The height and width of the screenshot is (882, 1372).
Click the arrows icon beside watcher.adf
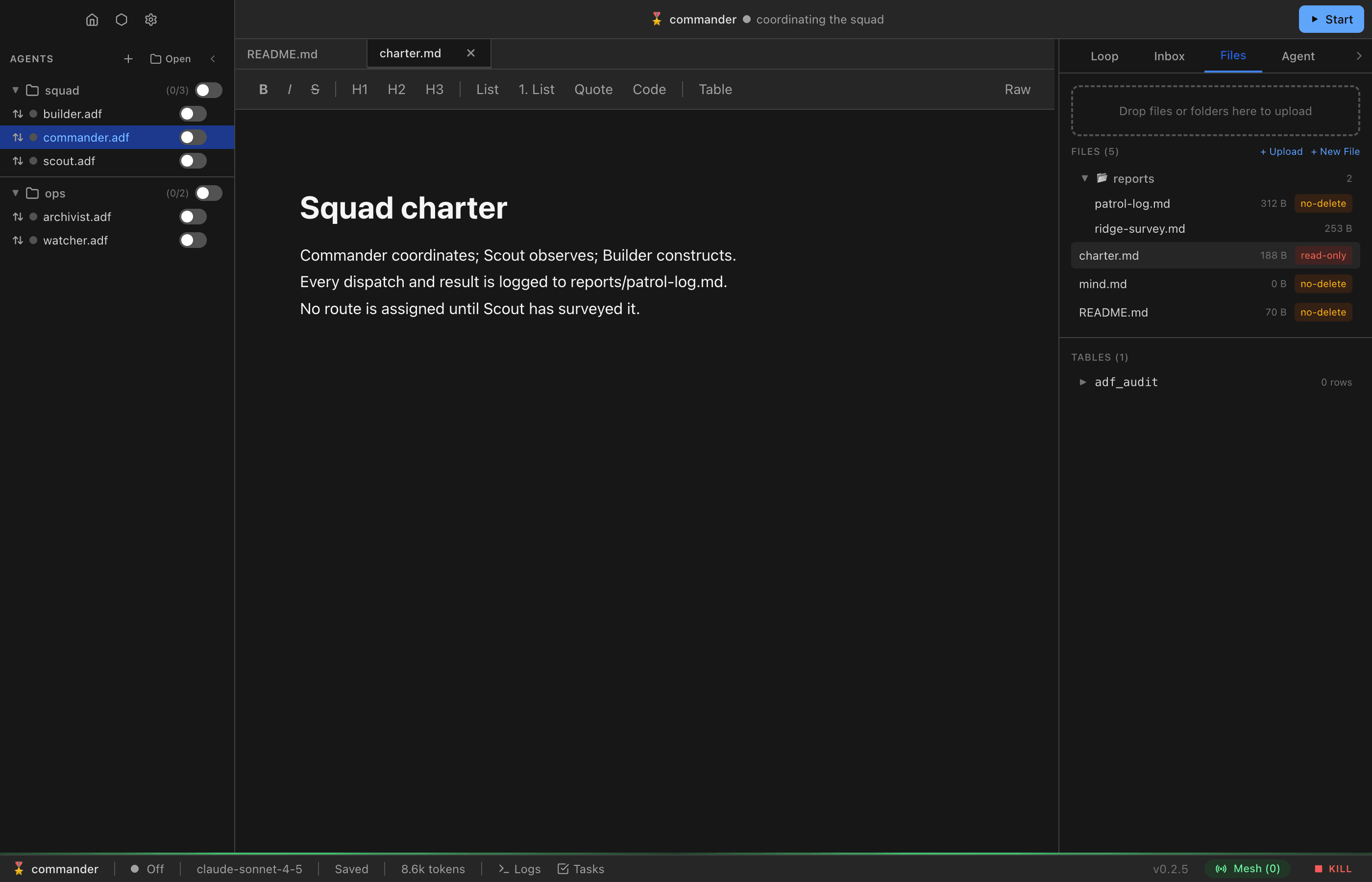point(18,241)
